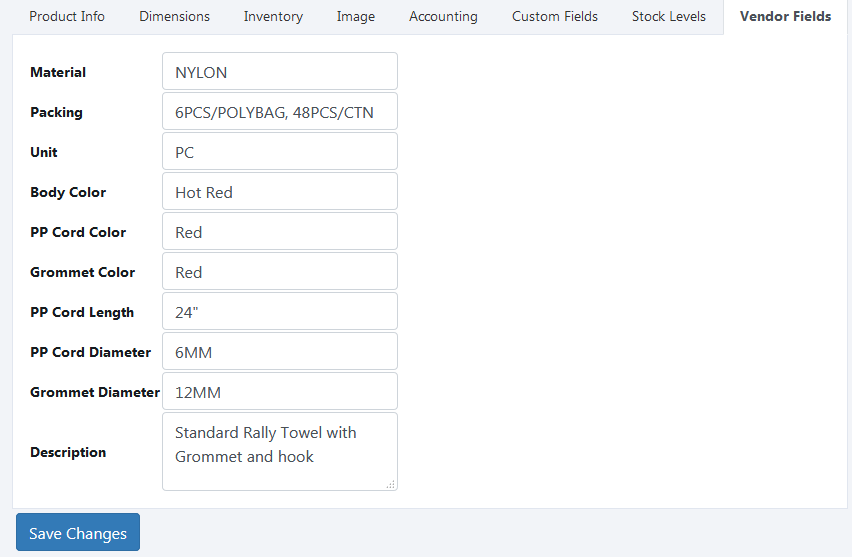Switch to the Custom Fields tab
This screenshot has height=557, width=852.
pos(555,16)
